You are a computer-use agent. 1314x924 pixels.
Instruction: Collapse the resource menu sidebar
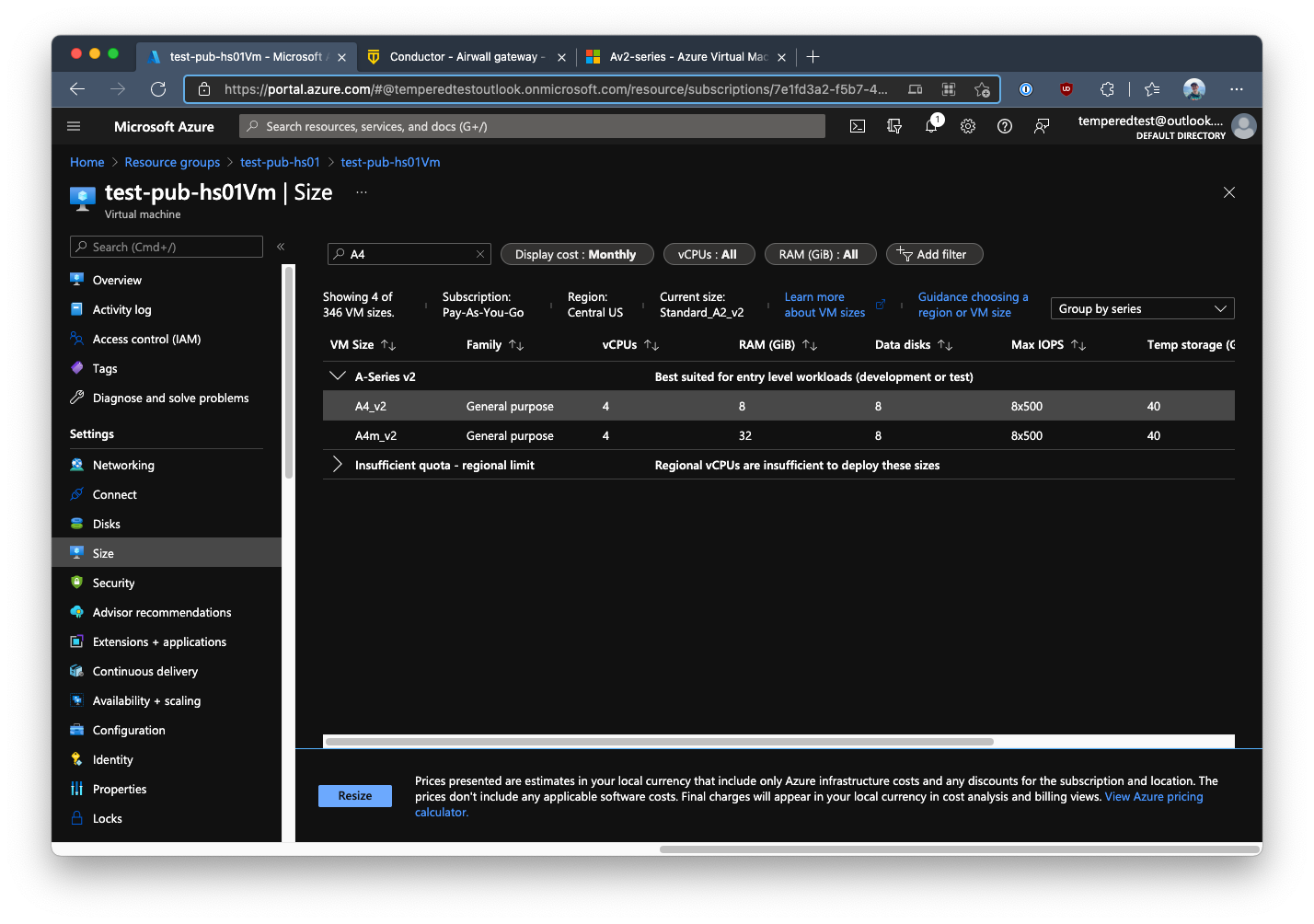tap(281, 247)
